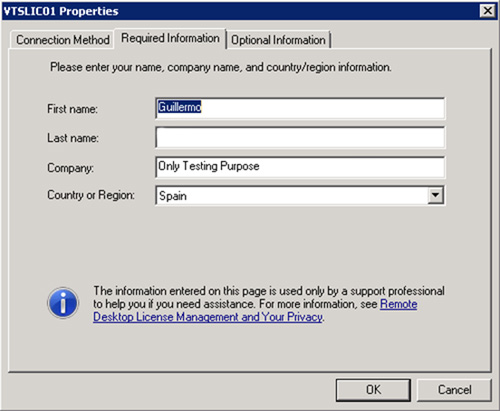Screen dimensions: 500x411
Task: Close the VTSLIC01 Properties dialog
Action: coord(487,11)
